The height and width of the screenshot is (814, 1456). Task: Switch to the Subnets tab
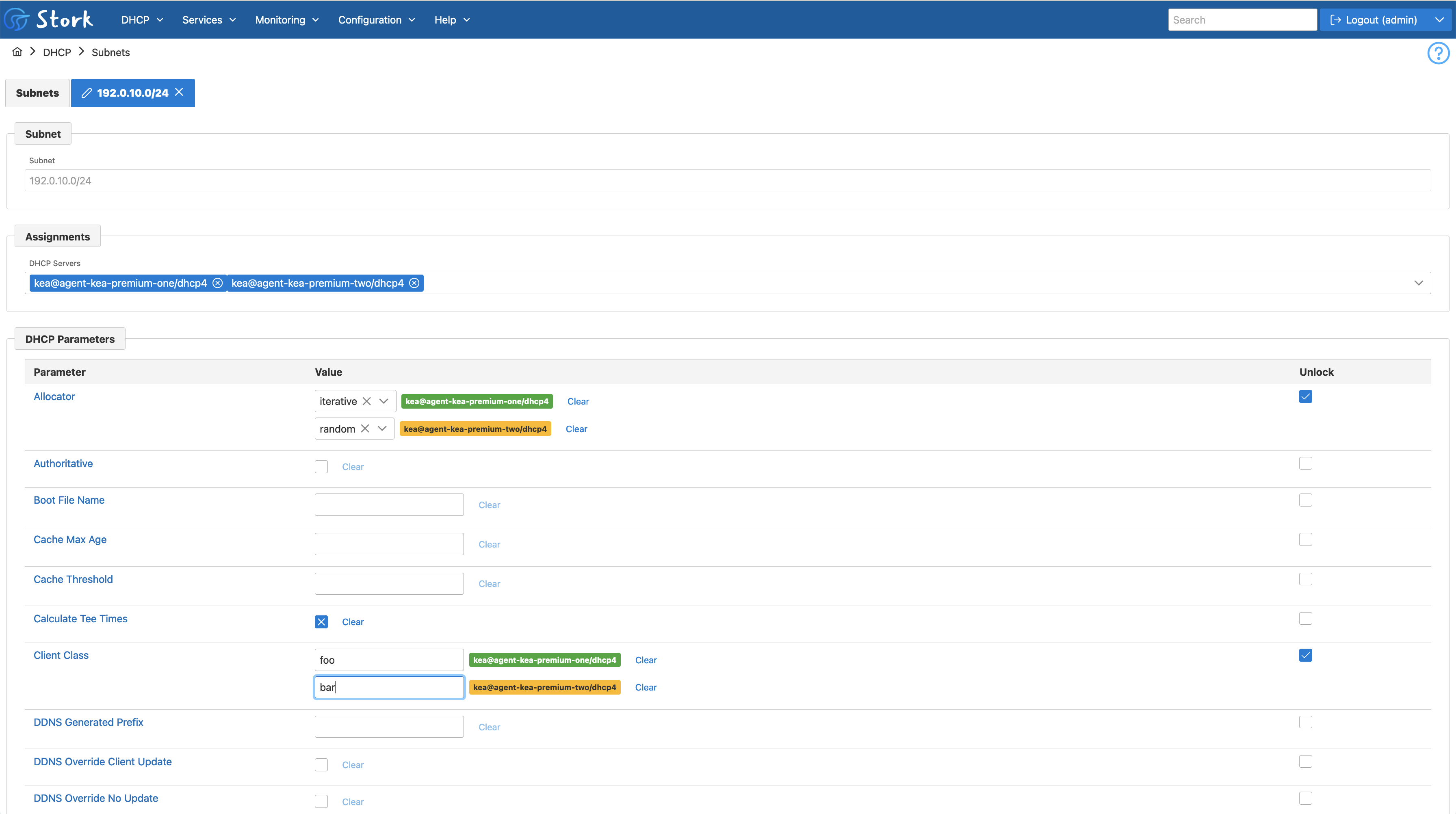point(37,93)
